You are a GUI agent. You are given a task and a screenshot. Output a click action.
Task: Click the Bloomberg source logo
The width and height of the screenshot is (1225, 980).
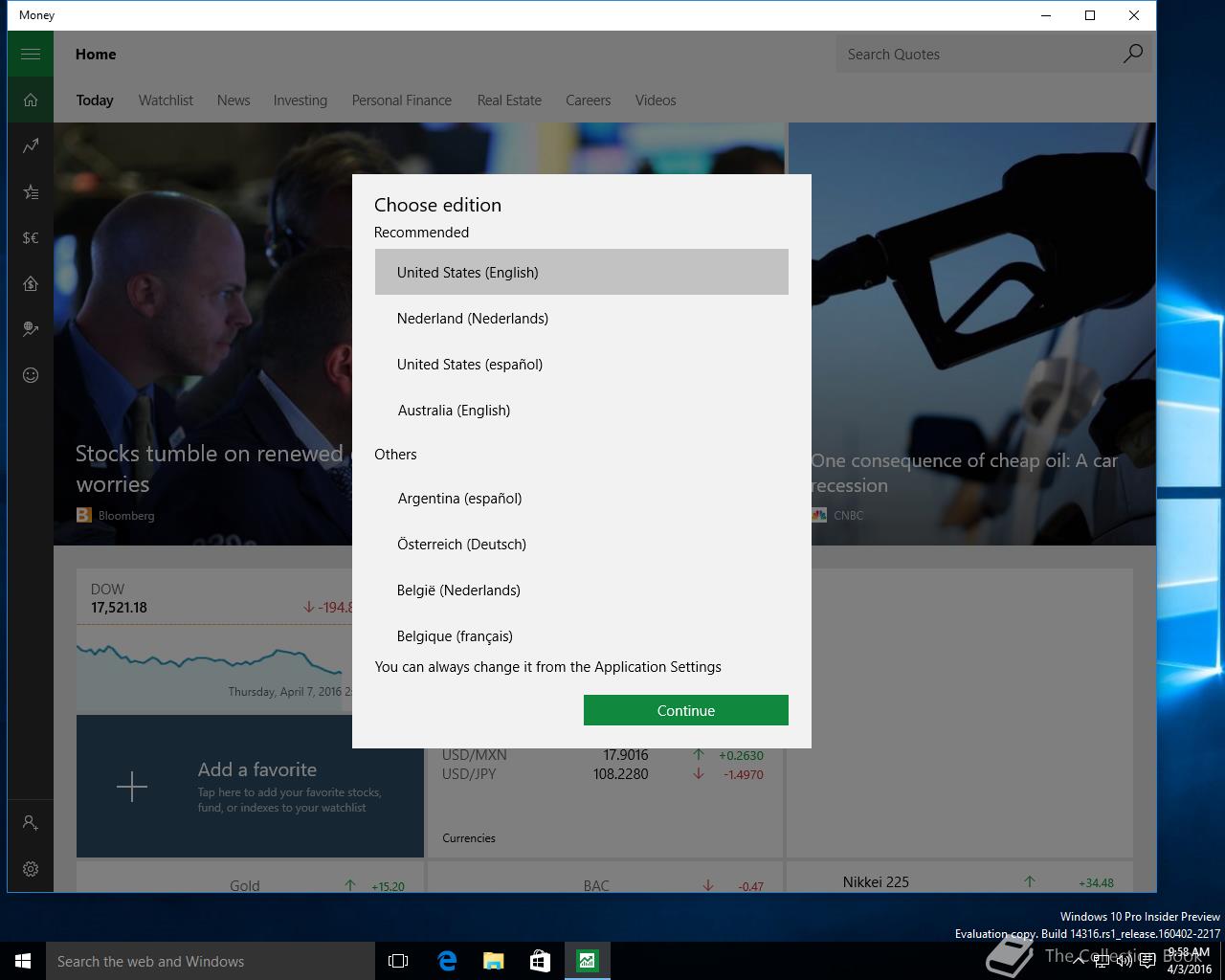coord(84,515)
